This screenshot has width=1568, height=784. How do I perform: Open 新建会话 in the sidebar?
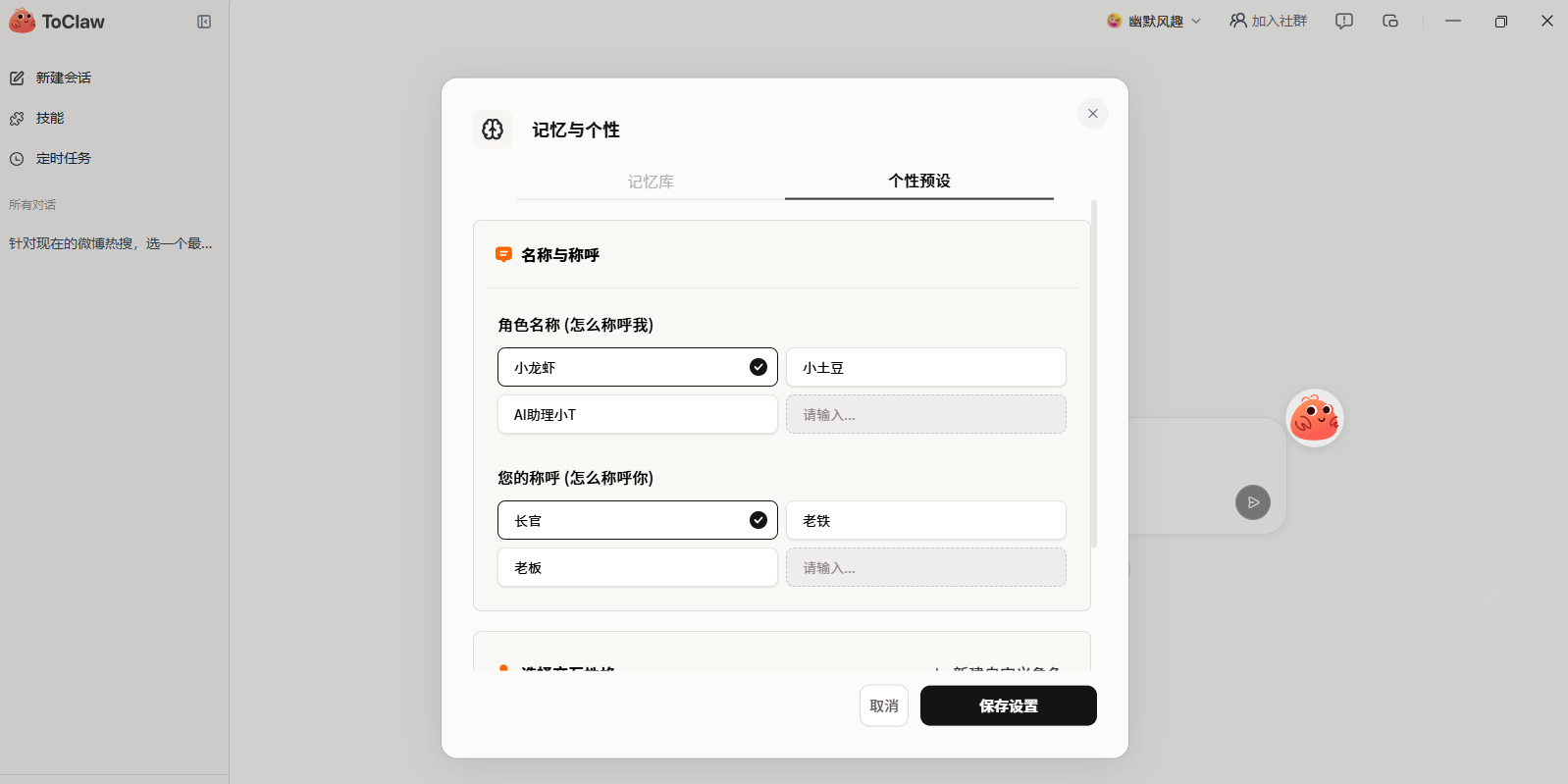click(x=63, y=78)
